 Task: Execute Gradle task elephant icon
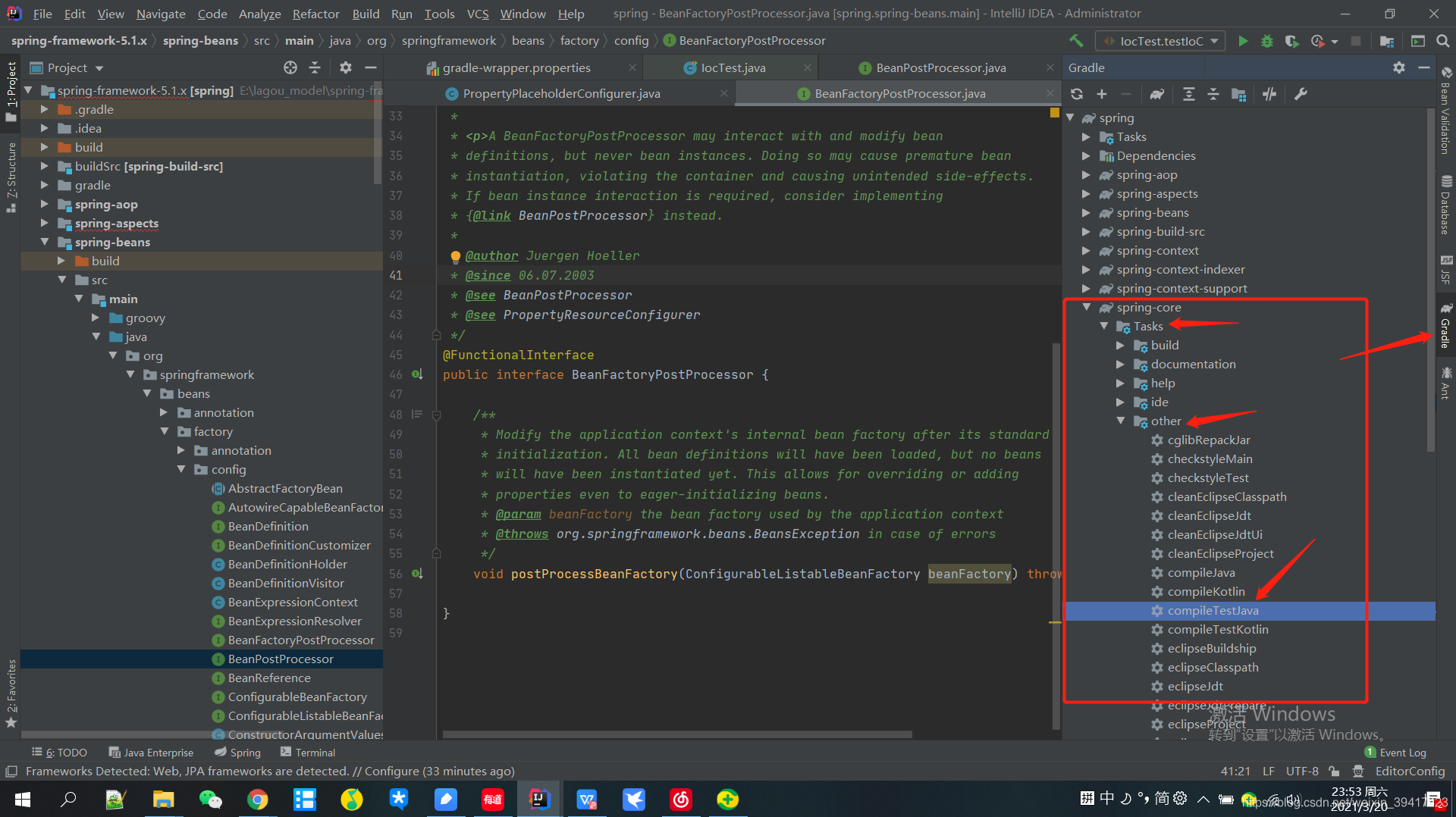click(1157, 94)
